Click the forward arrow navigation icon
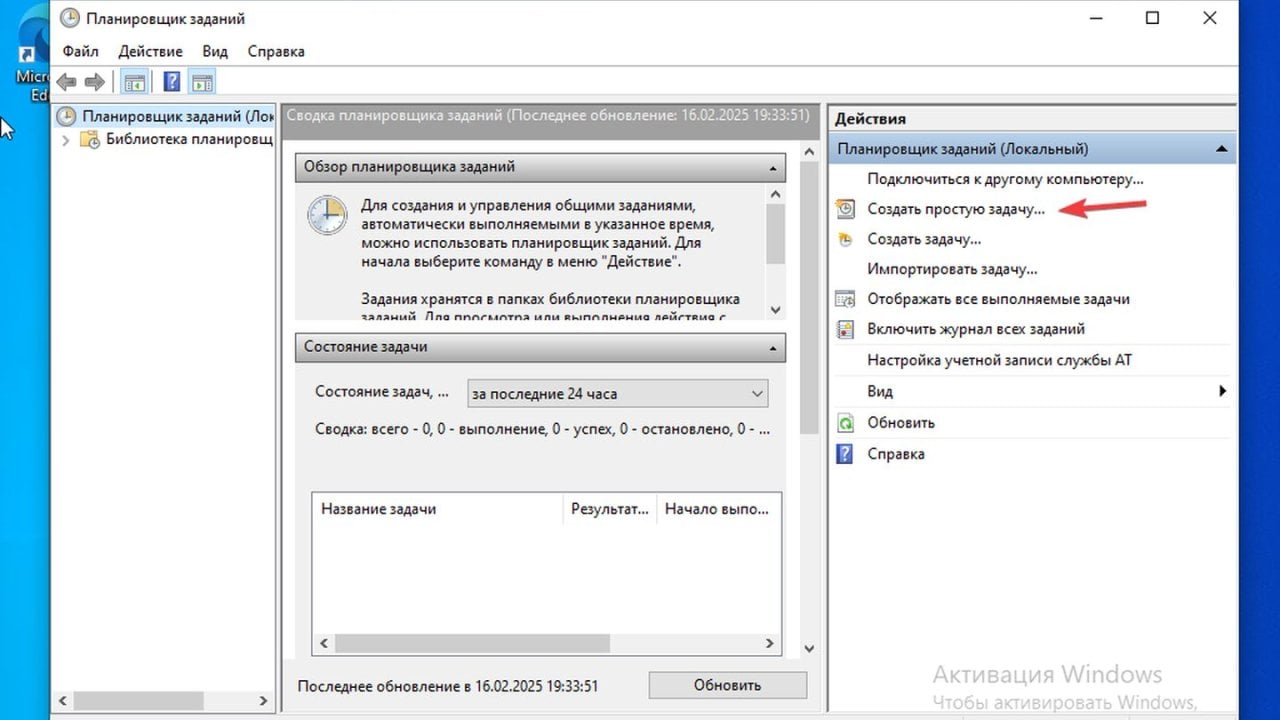The image size is (1280, 720). pos(93,81)
